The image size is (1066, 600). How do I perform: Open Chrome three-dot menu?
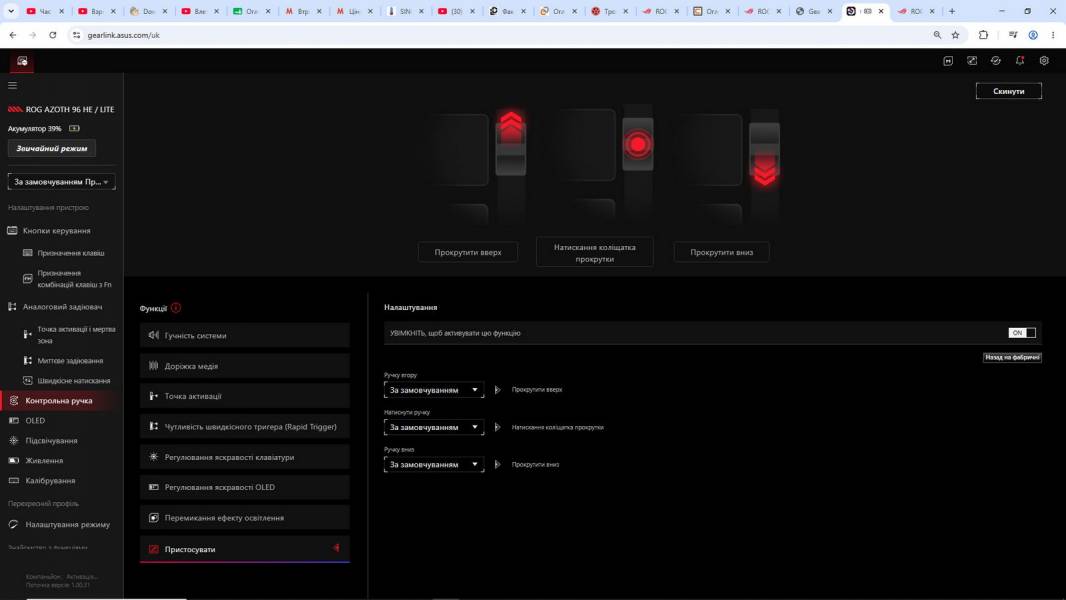(1052, 35)
